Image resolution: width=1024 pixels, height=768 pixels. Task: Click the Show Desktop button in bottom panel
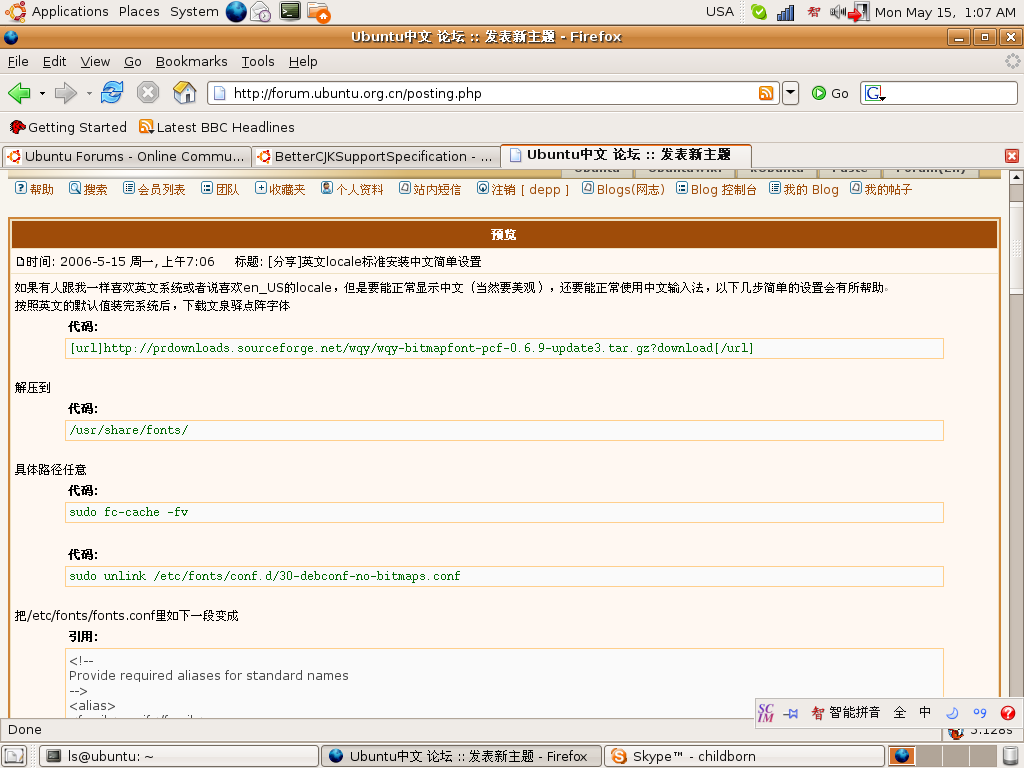point(14,756)
